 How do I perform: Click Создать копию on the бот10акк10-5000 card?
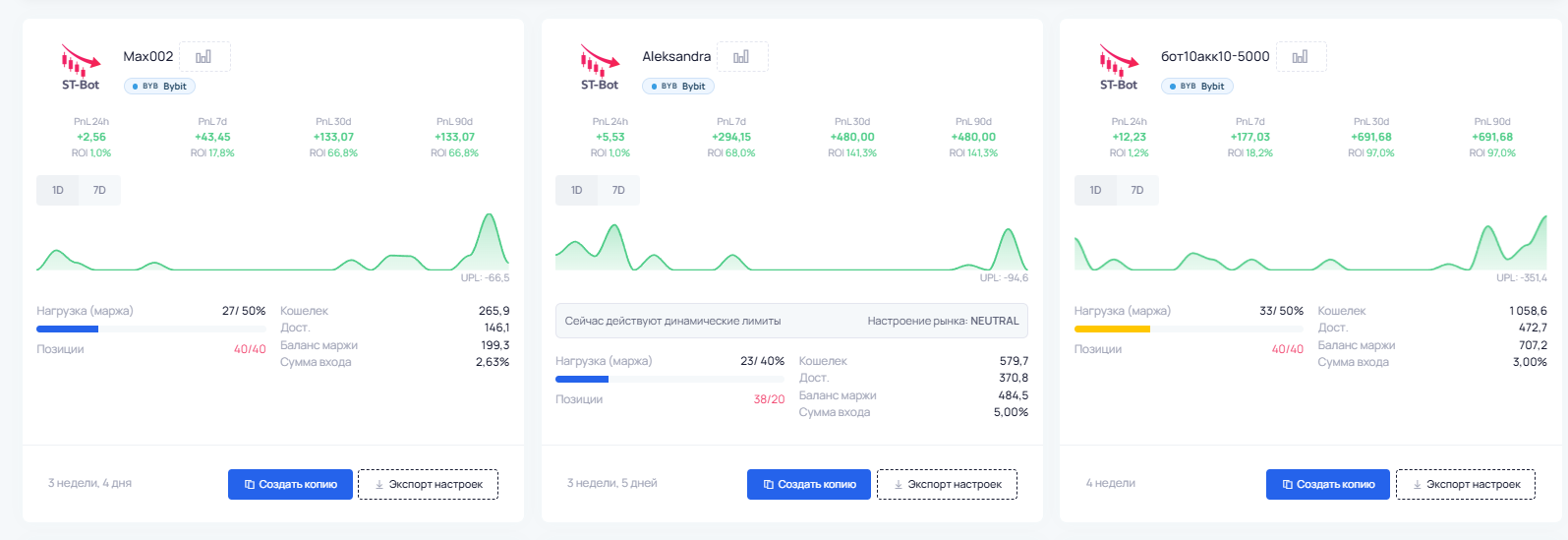pos(1328,484)
